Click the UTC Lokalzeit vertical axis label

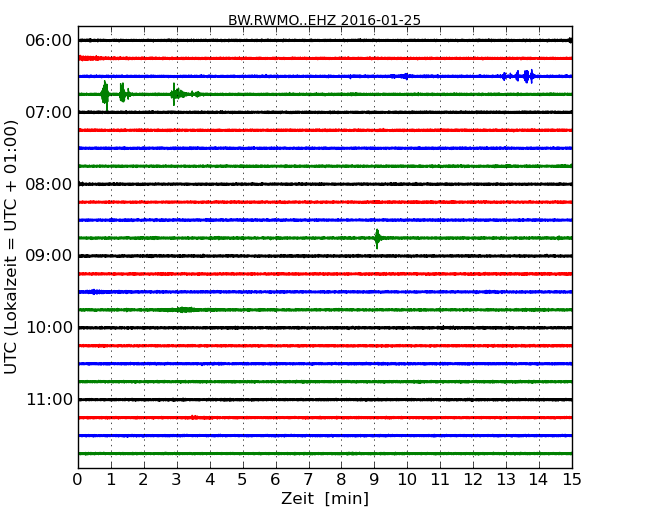(x=11, y=247)
